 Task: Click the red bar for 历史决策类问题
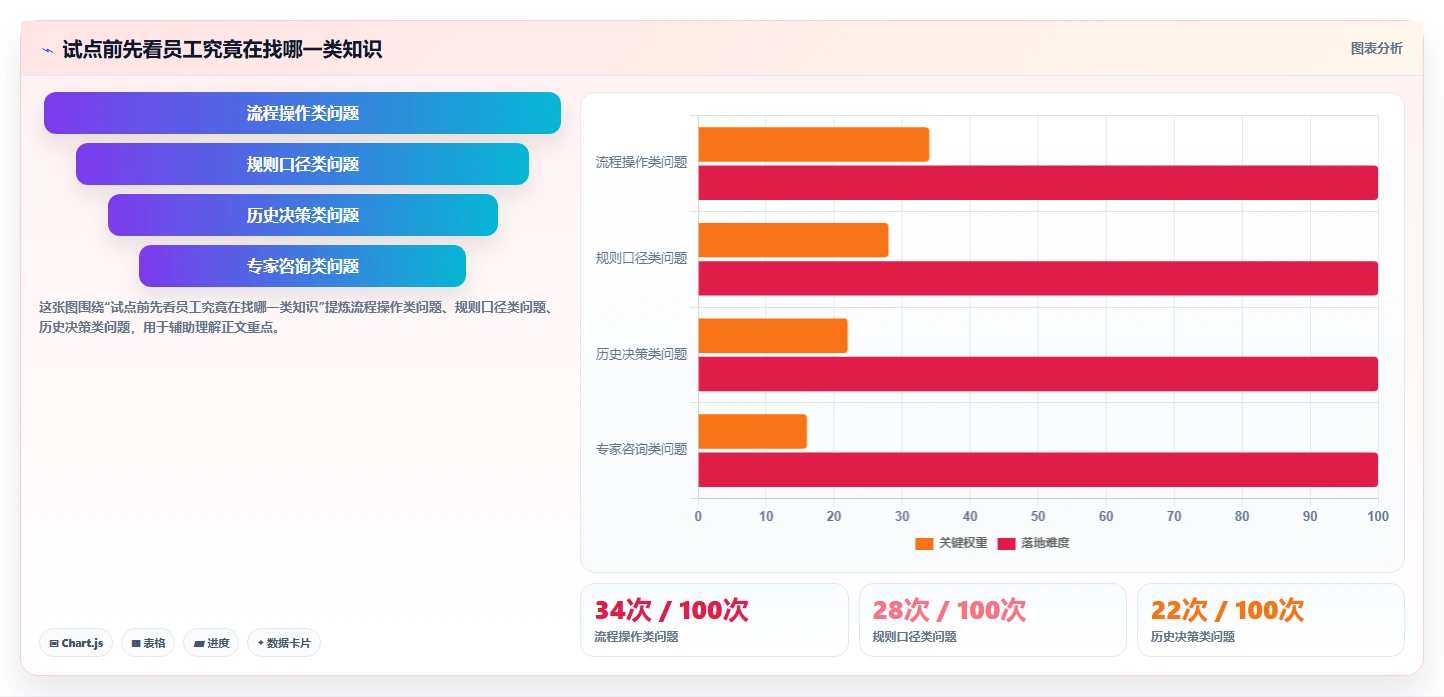click(x=1038, y=374)
